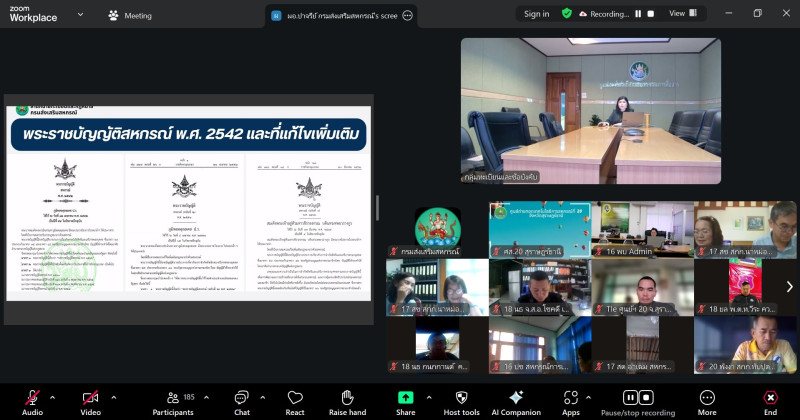Viewport: 800px width, 420px height.
Task: Open the Apps menu icon
Action: pos(571,398)
